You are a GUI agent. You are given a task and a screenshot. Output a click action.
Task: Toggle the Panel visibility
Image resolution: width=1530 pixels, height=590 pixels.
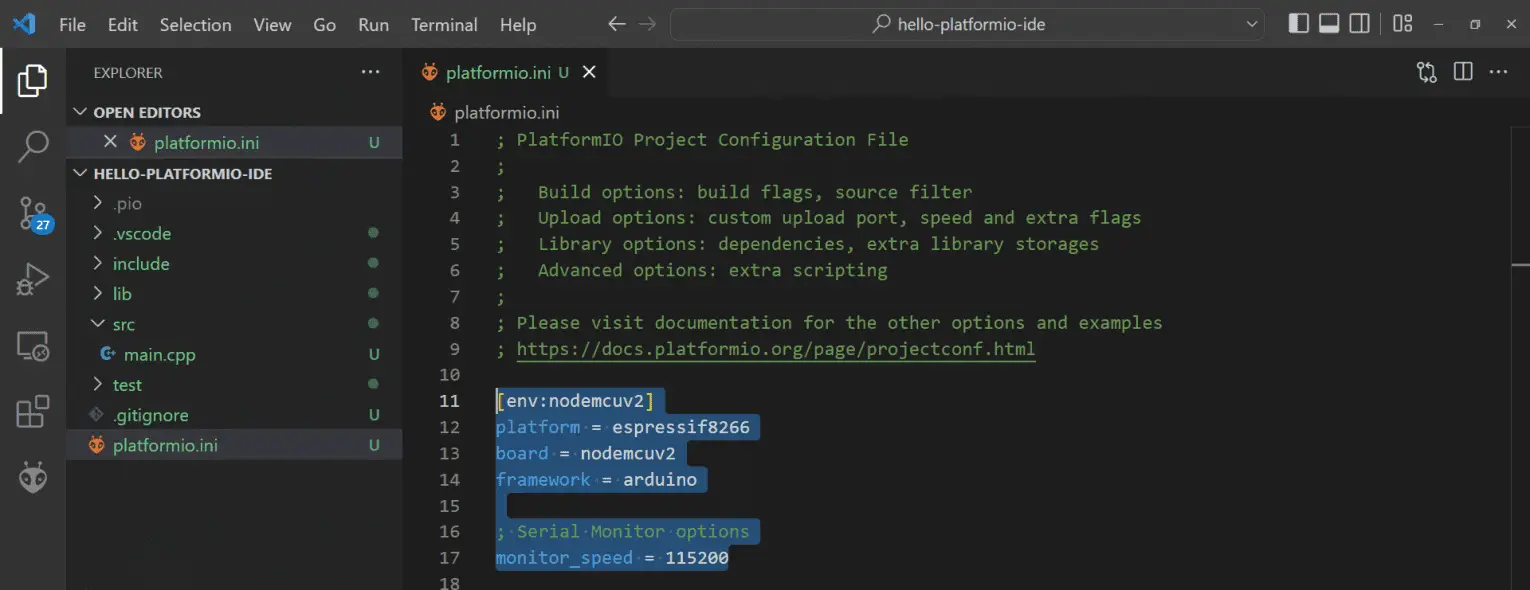(x=1328, y=22)
